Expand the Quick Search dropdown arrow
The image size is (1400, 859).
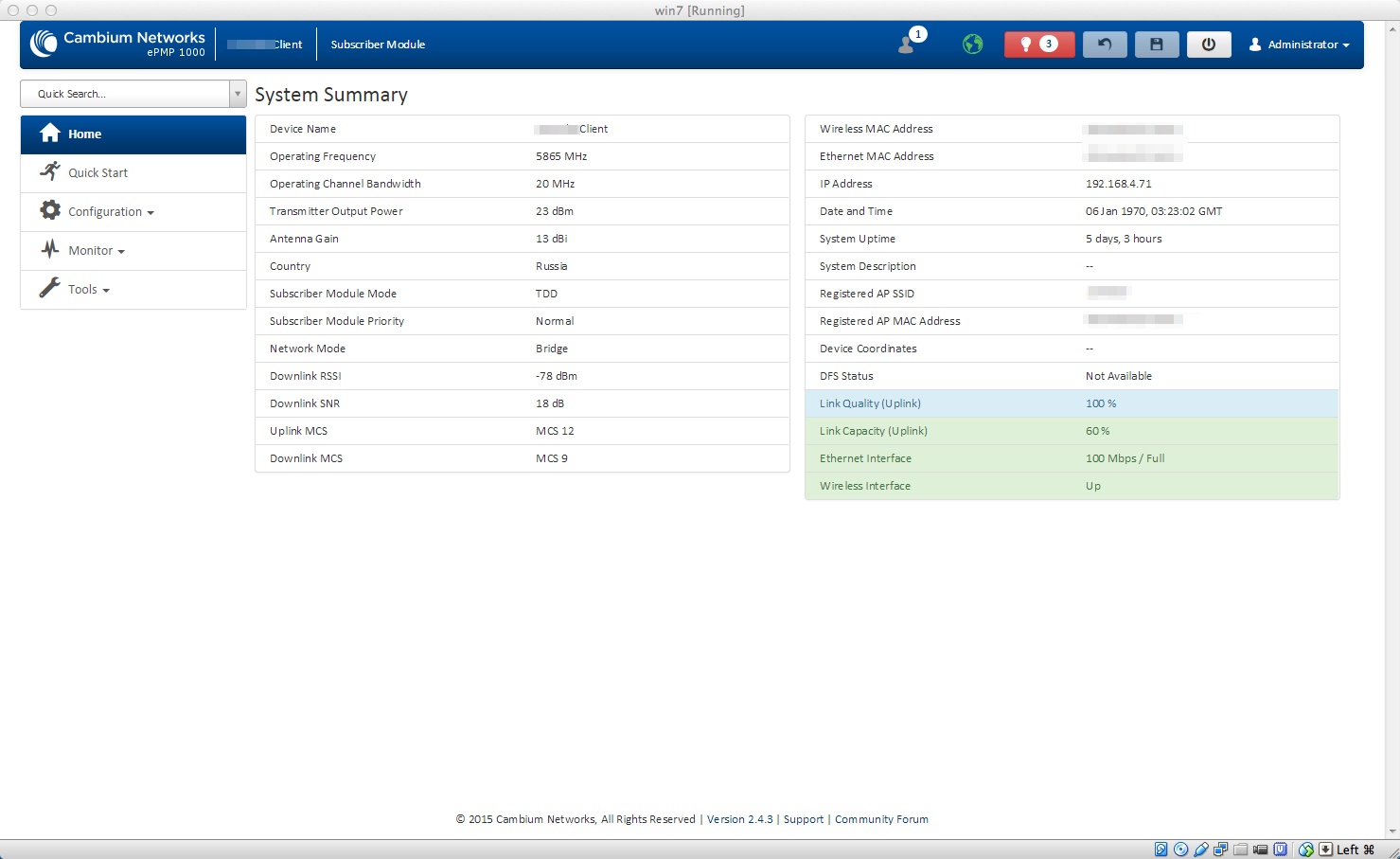pyautogui.click(x=238, y=94)
